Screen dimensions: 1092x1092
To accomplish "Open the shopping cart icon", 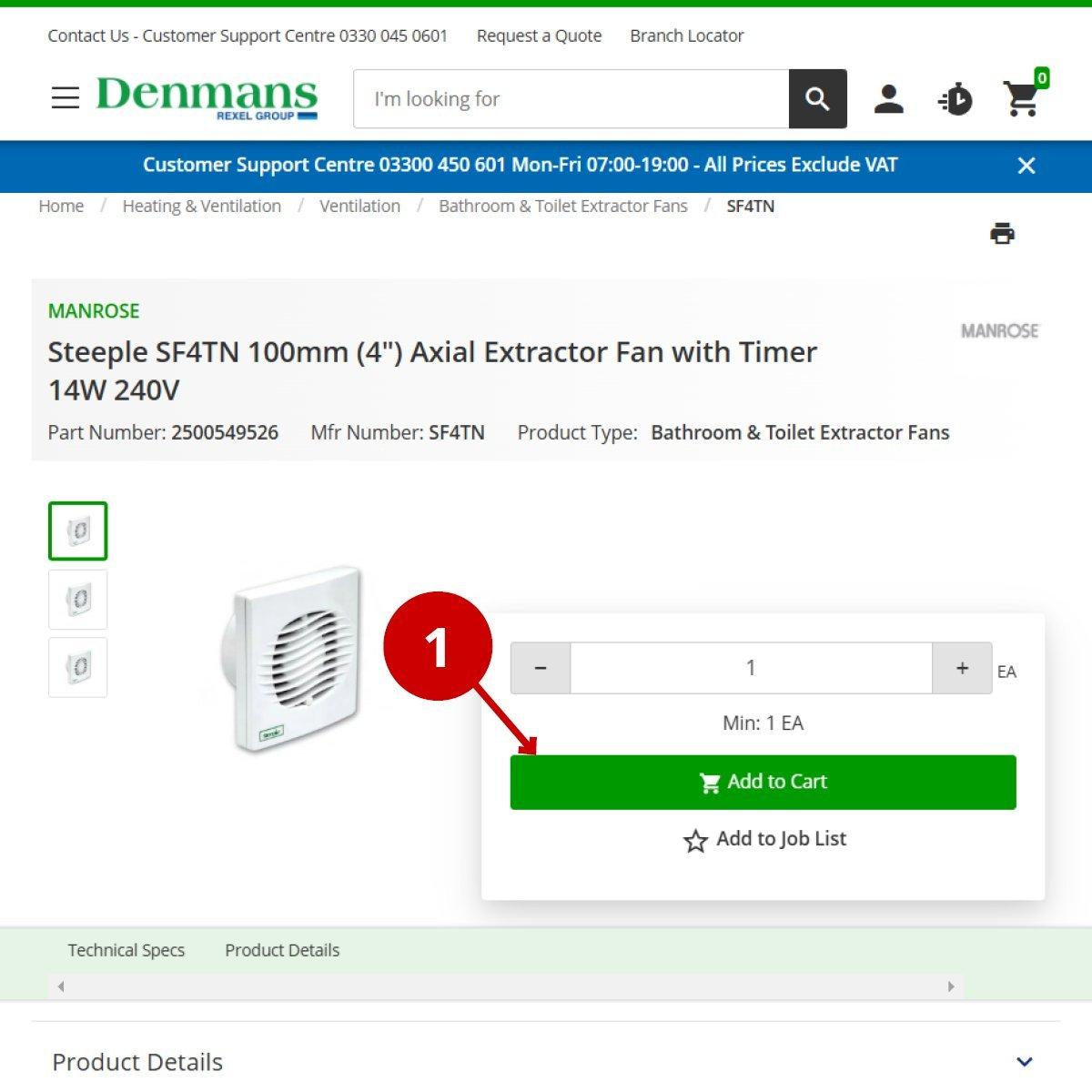I will click(x=1021, y=100).
